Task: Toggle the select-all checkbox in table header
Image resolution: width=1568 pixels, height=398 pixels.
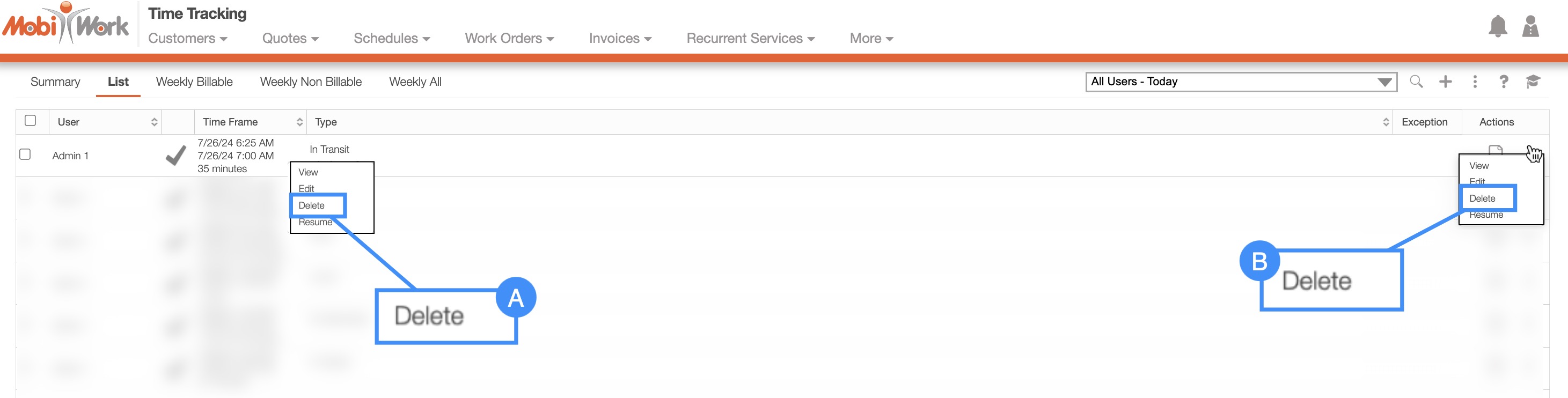Action: [31, 121]
